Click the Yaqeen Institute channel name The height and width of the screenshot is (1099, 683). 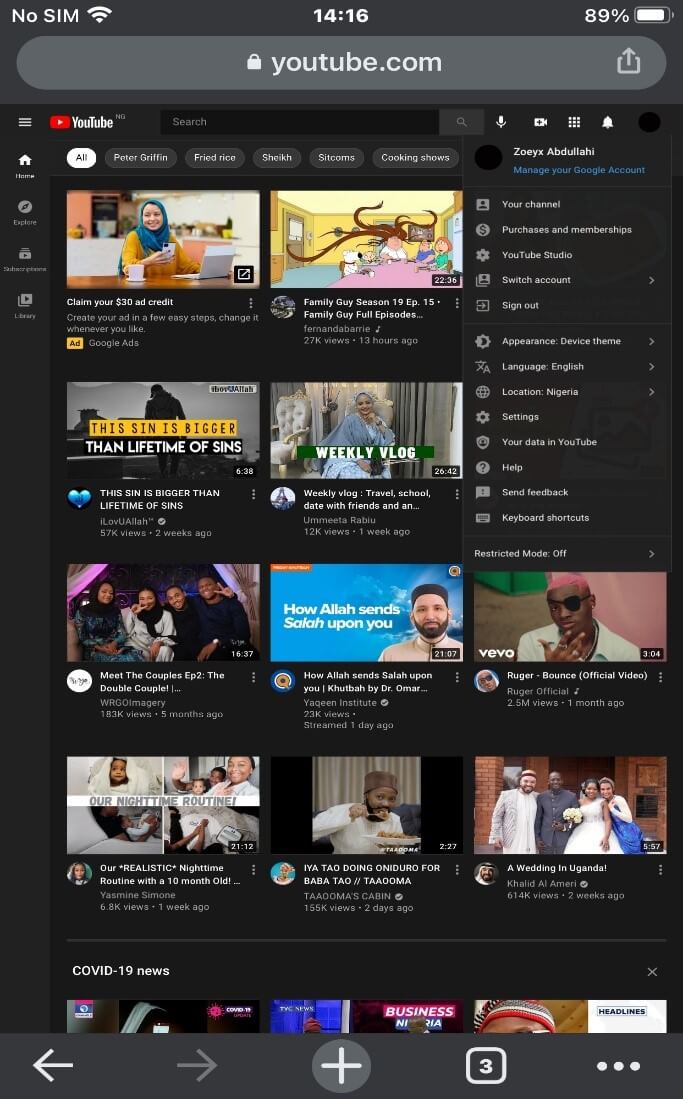340,702
